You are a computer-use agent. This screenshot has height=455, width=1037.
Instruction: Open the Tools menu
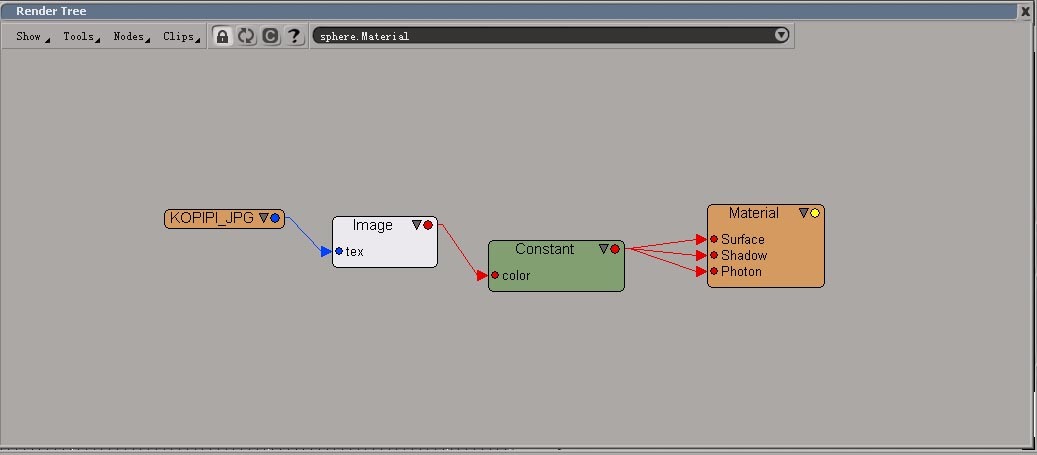click(80, 36)
